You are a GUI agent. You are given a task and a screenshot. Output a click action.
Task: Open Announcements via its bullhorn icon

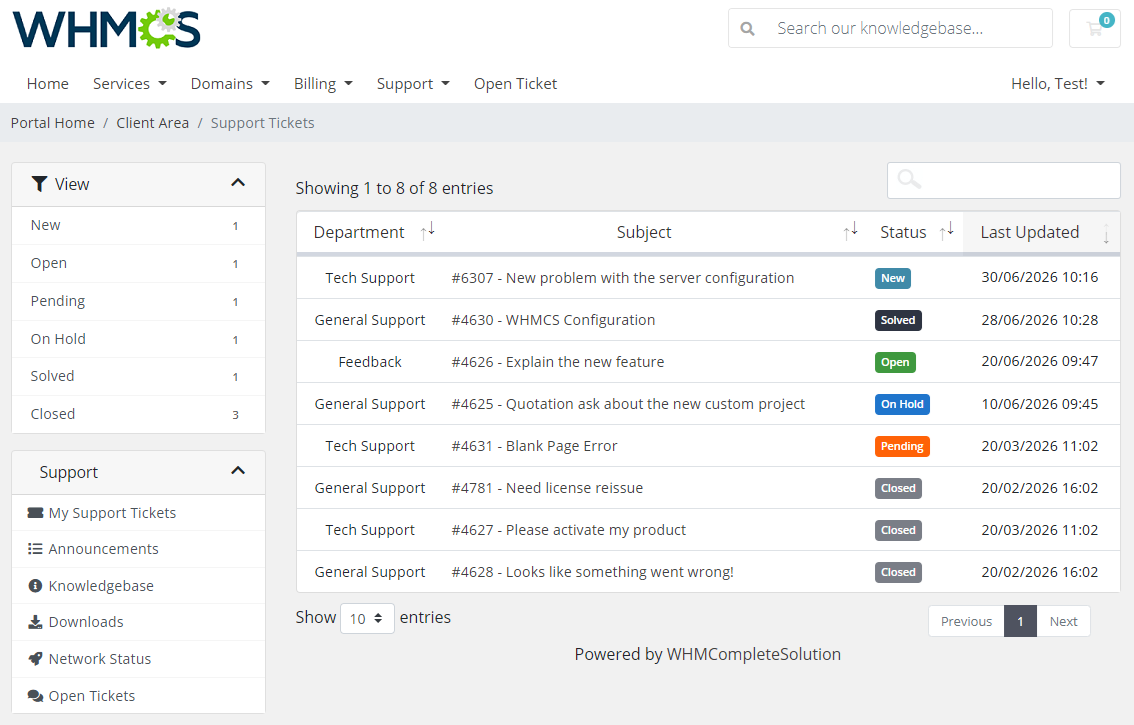pyautogui.click(x=34, y=549)
